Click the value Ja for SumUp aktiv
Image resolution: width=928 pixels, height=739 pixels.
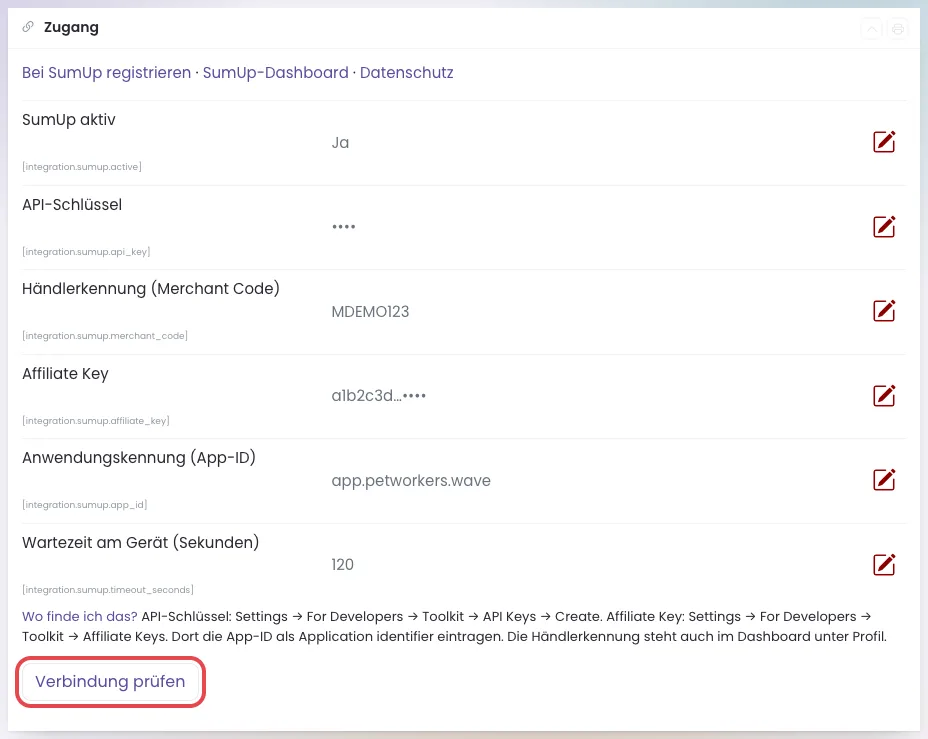pos(340,143)
